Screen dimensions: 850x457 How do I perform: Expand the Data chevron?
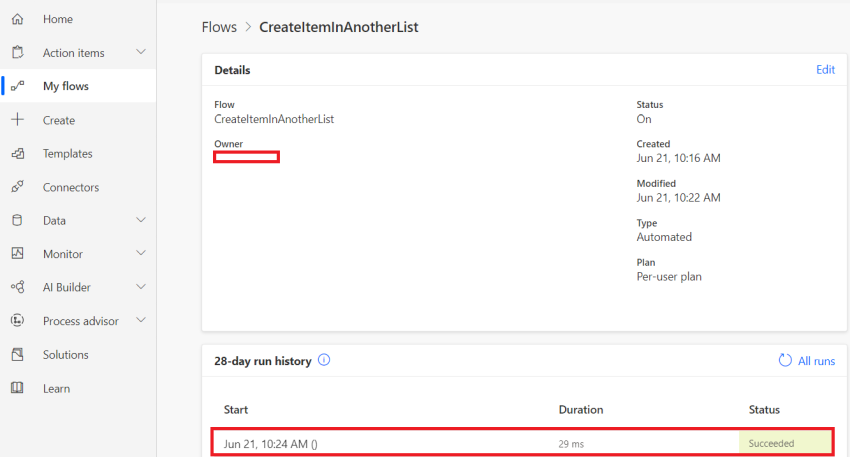tap(141, 220)
